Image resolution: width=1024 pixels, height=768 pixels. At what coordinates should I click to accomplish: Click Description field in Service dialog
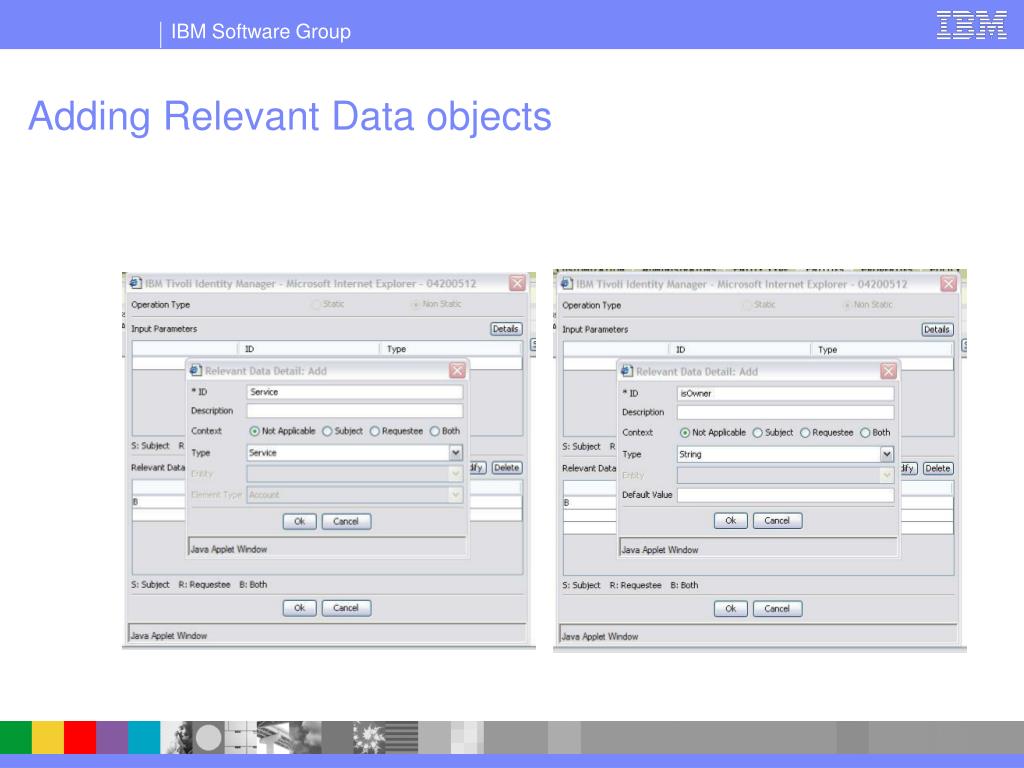[355, 411]
